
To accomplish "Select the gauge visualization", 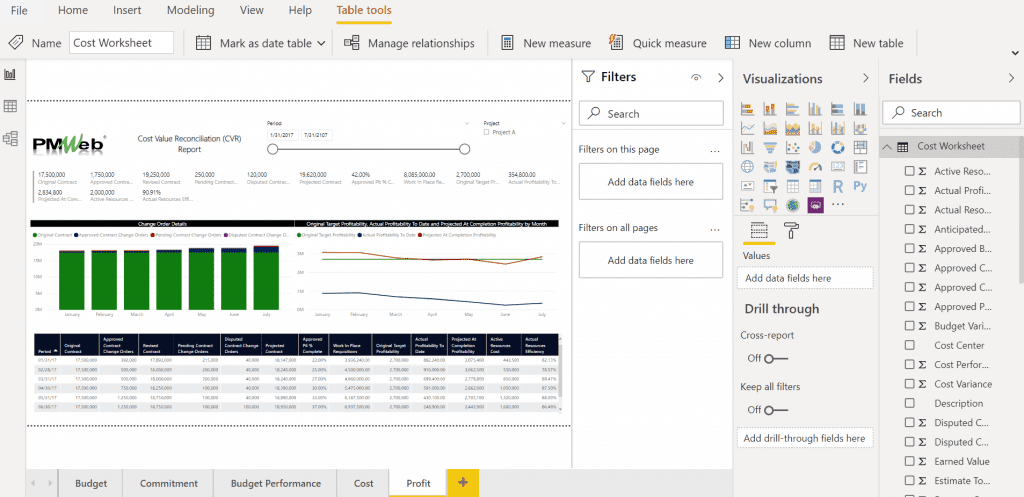I will [815, 167].
